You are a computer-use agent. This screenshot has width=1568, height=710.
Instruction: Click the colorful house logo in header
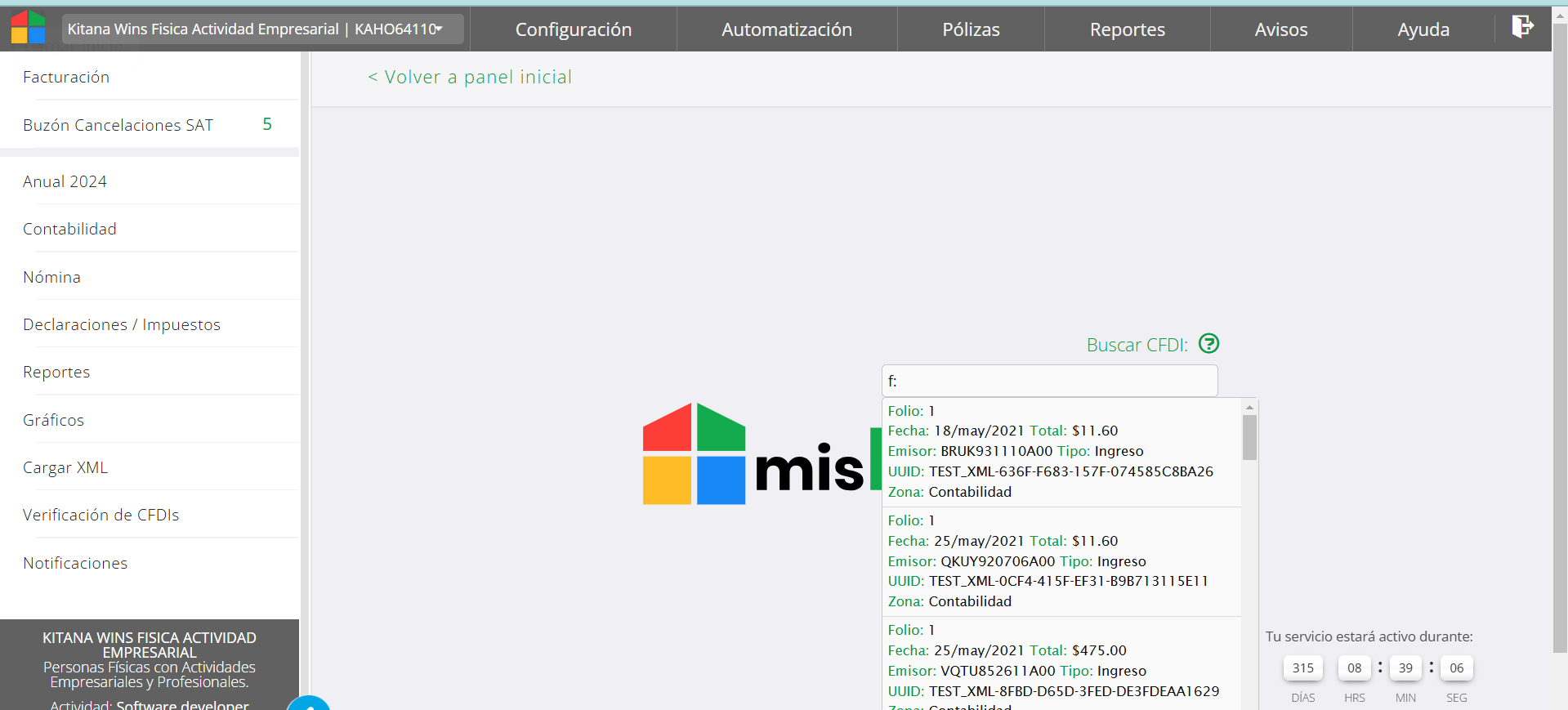(x=28, y=28)
